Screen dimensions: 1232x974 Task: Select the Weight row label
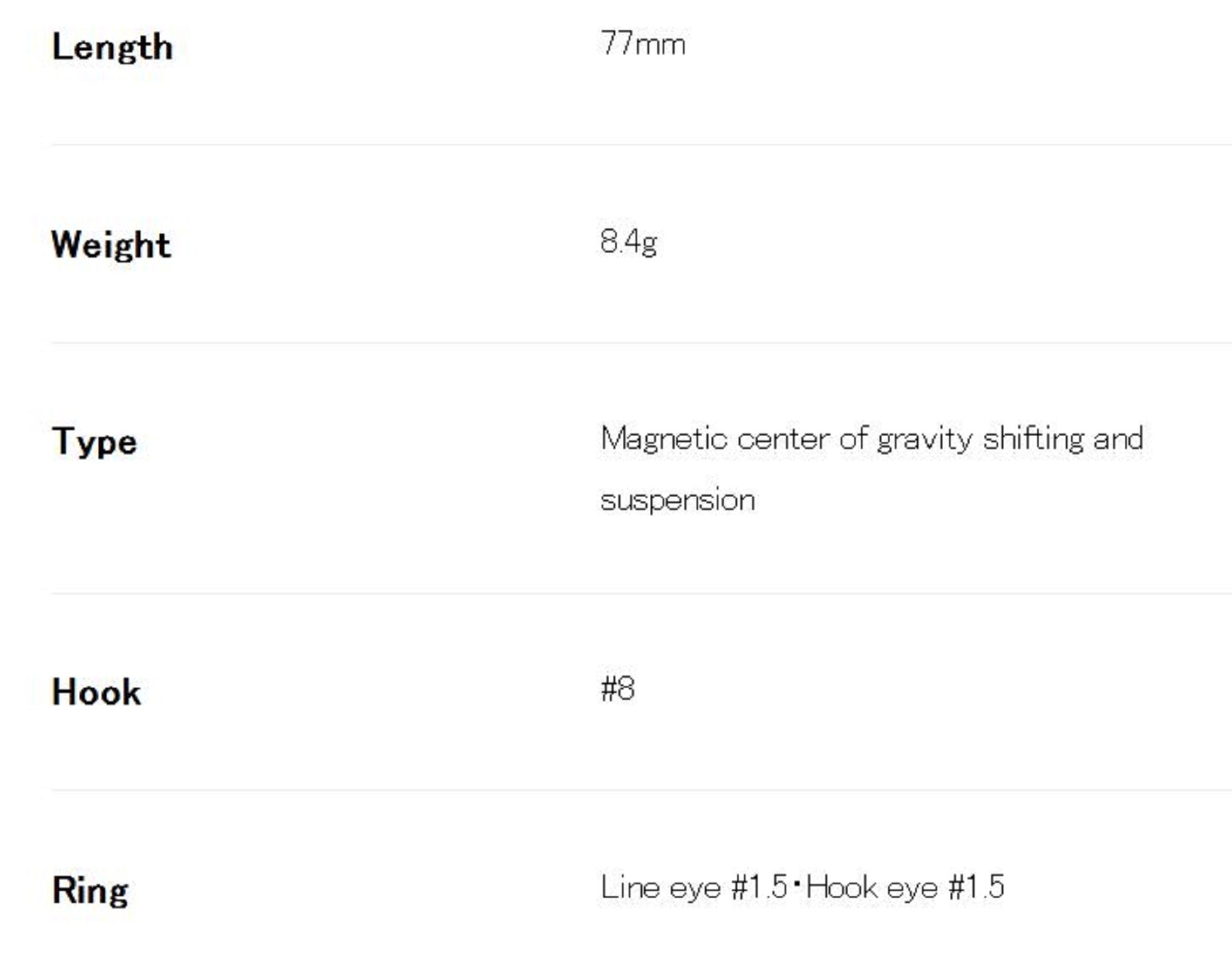111,245
